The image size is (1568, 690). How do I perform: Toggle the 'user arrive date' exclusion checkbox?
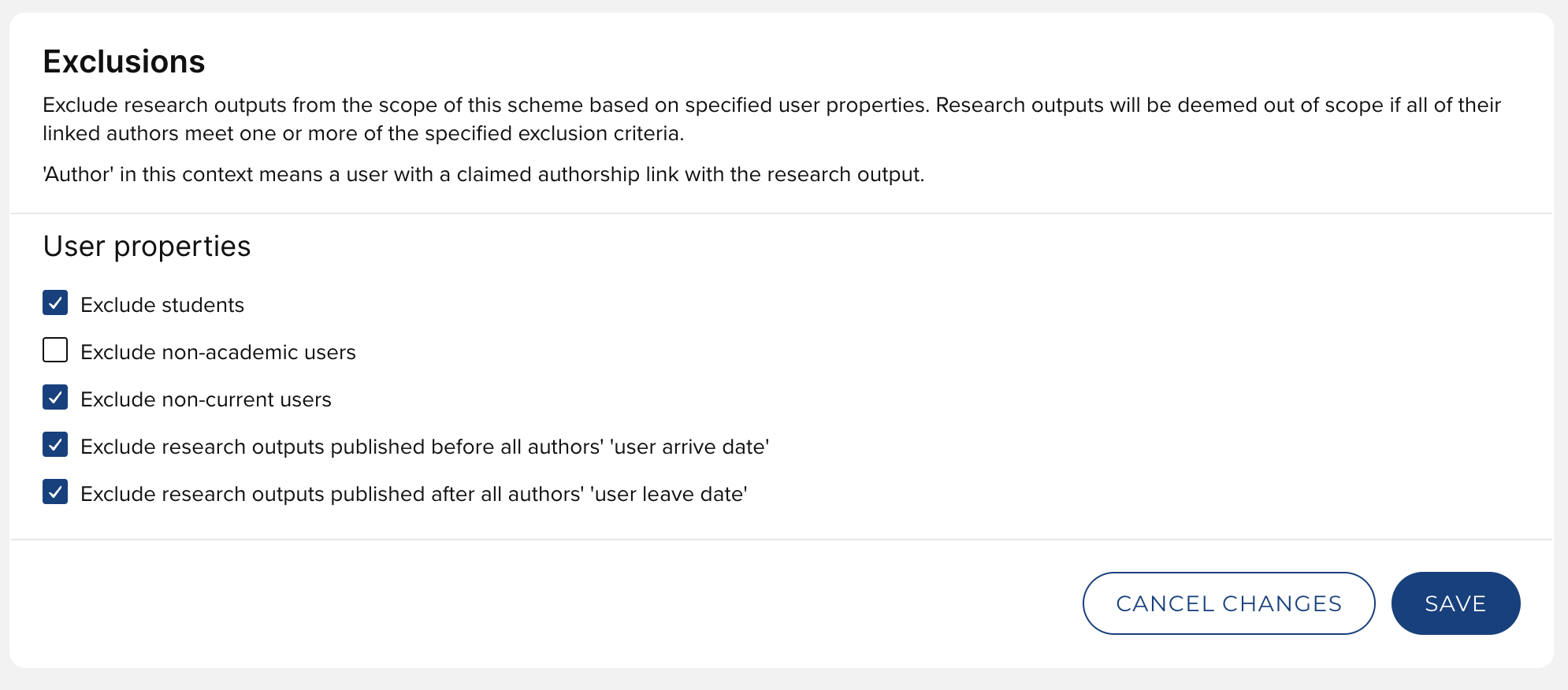[x=55, y=445]
